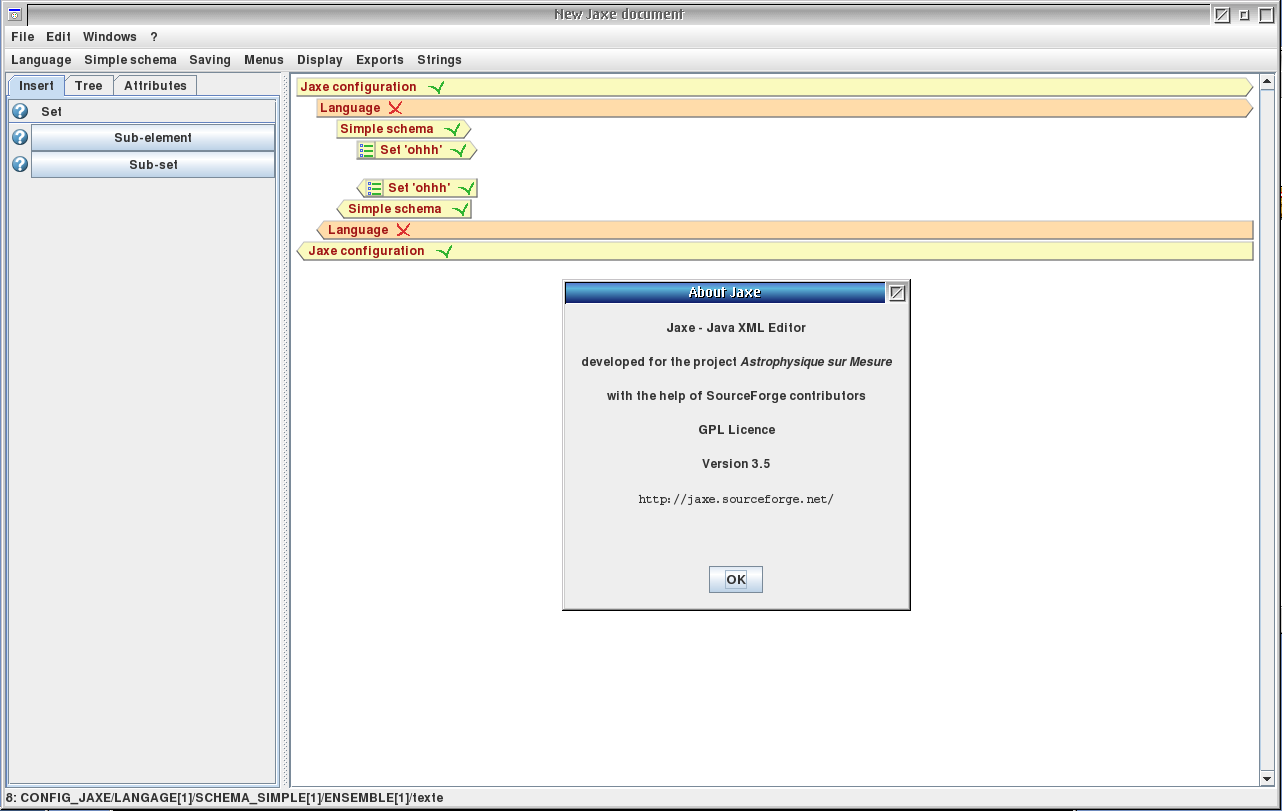1282x811 pixels.
Task: Click the list icon on the Set 'ohhh' end tag
Action: click(x=375, y=188)
